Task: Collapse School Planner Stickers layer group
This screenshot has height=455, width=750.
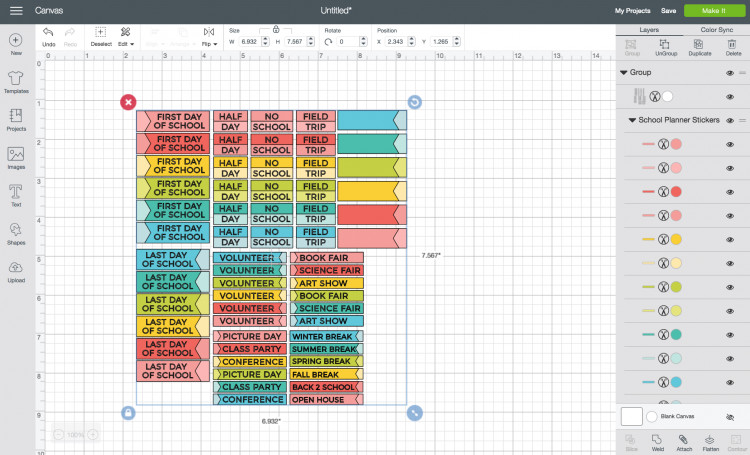Action: tap(632, 120)
